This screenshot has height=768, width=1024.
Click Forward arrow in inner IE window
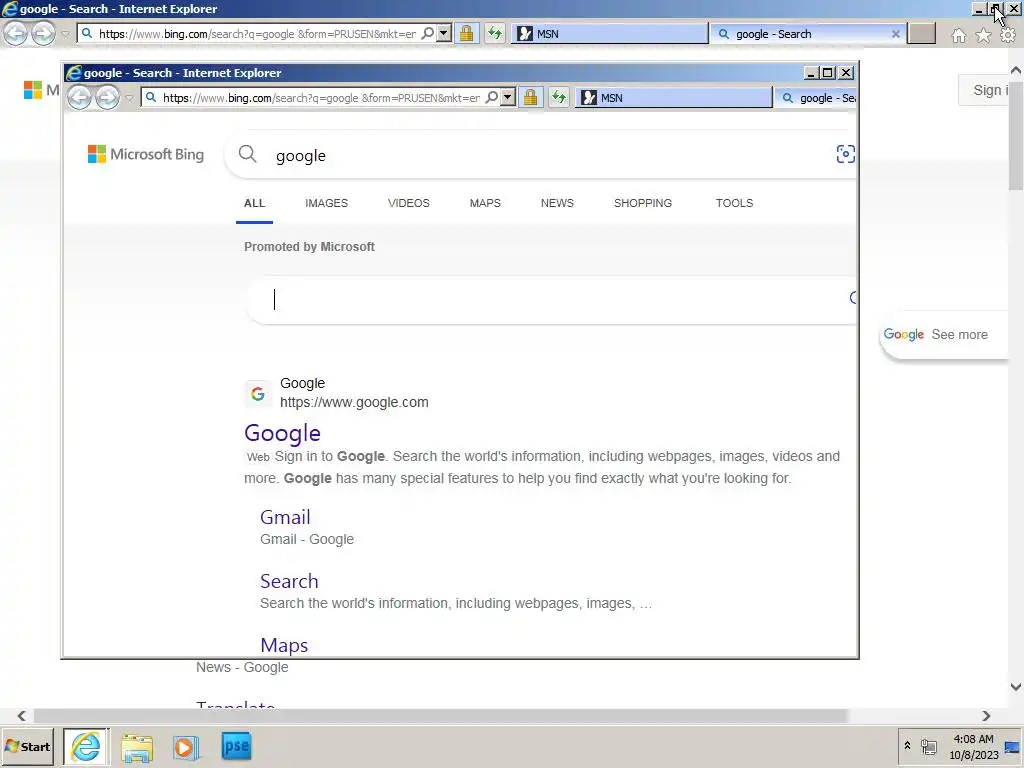click(107, 97)
